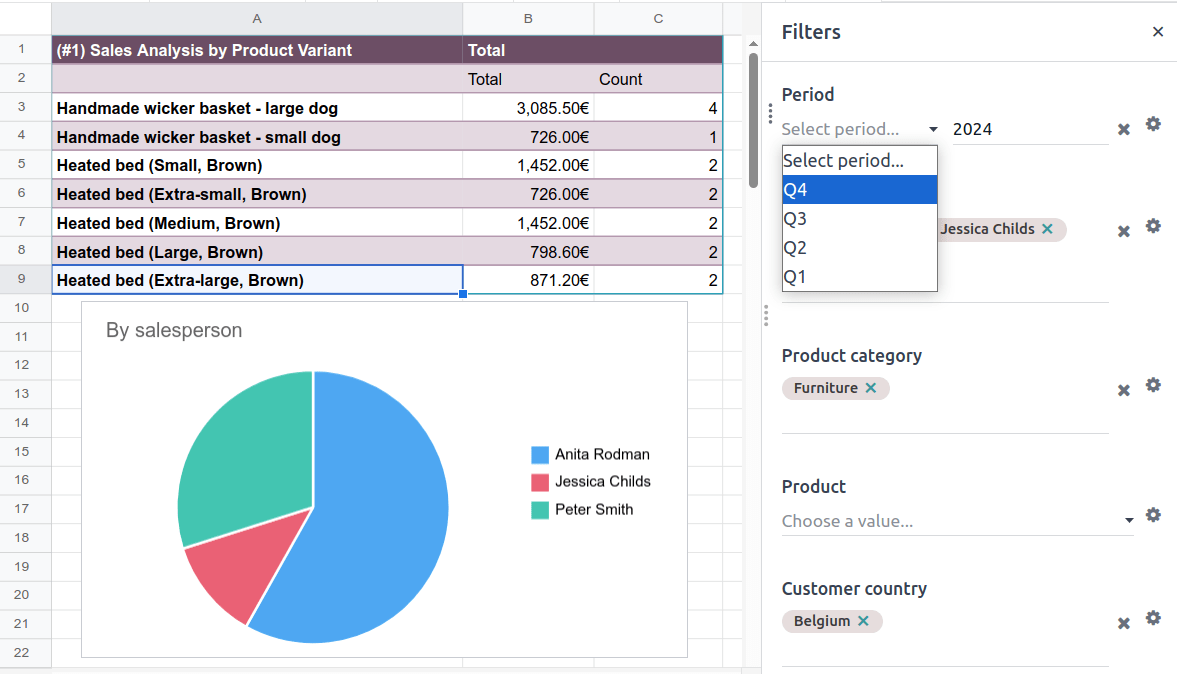Open the Product filter settings gear
Image resolution: width=1177 pixels, height=674 pixels.
click(1153, 515)
